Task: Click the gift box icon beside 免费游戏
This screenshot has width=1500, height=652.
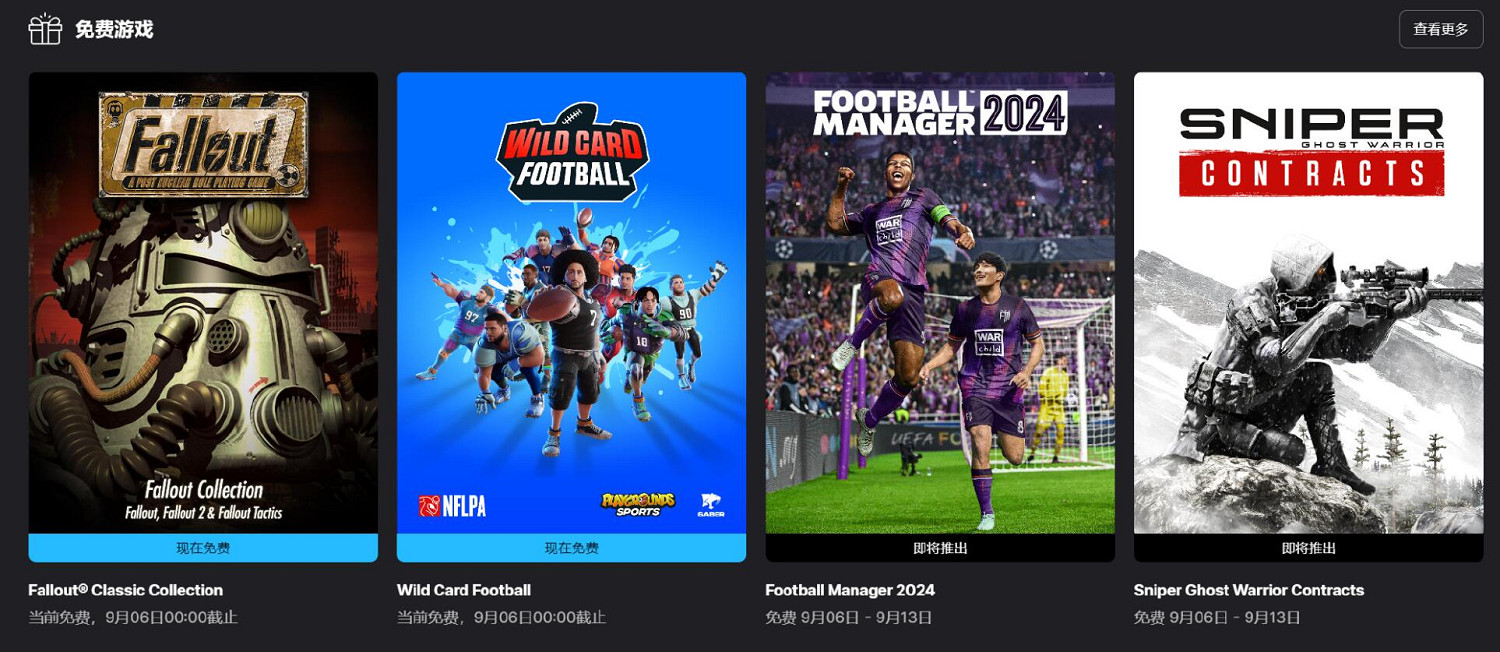Action: (x=45, y=29)
